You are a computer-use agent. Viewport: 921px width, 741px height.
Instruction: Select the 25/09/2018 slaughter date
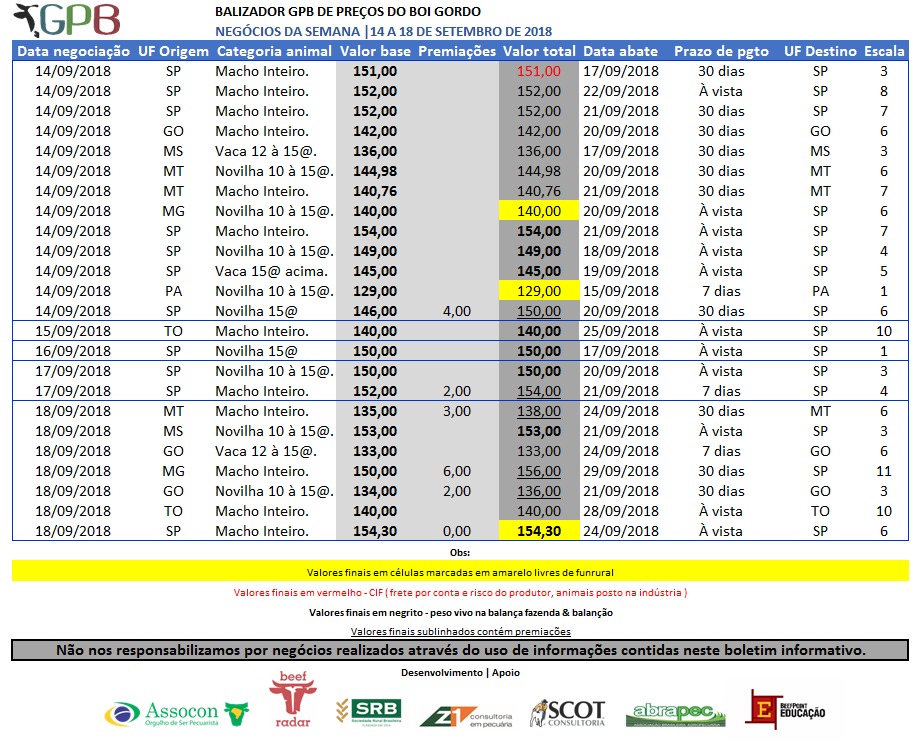621,331
